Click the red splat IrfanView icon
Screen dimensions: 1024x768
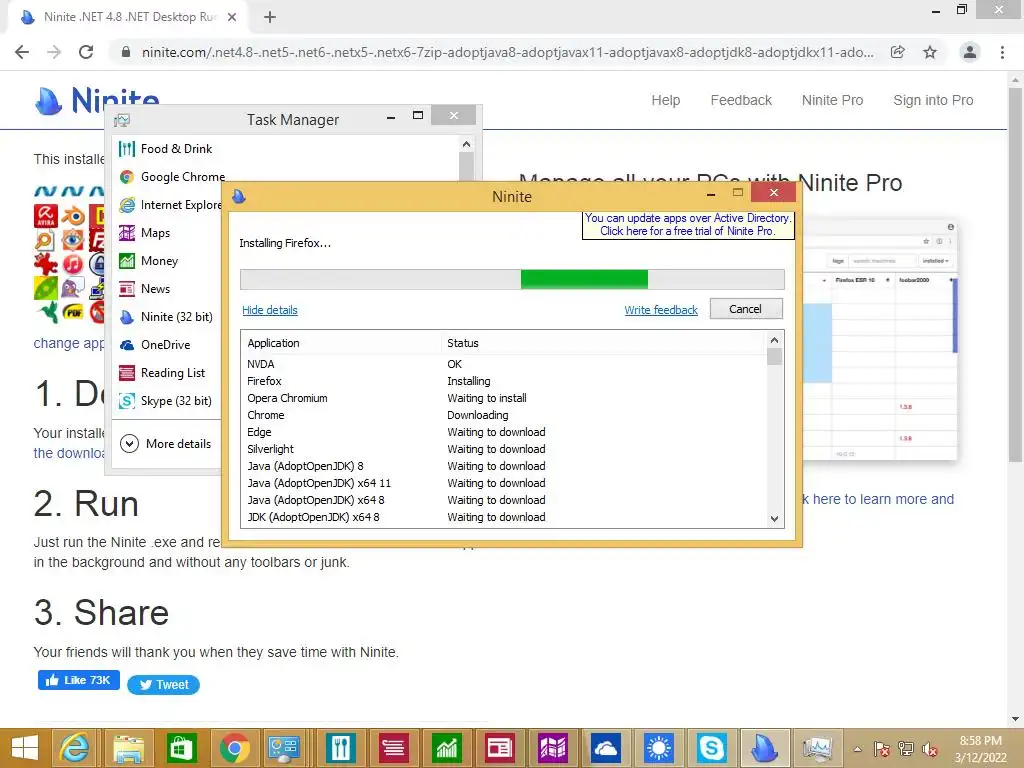click(46, 264)
